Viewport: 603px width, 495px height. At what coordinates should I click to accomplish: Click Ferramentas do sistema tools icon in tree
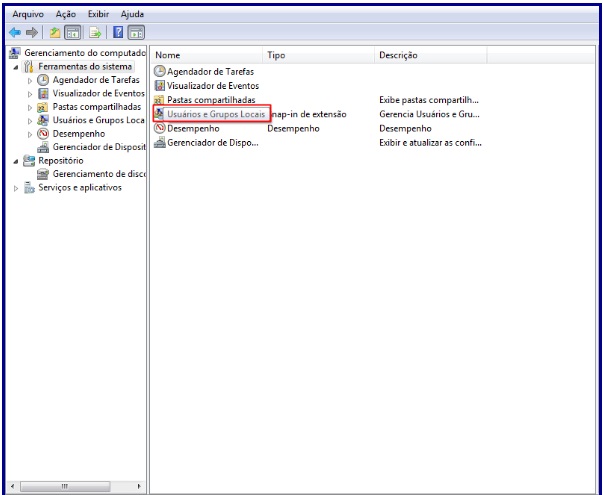pos(28,67)
